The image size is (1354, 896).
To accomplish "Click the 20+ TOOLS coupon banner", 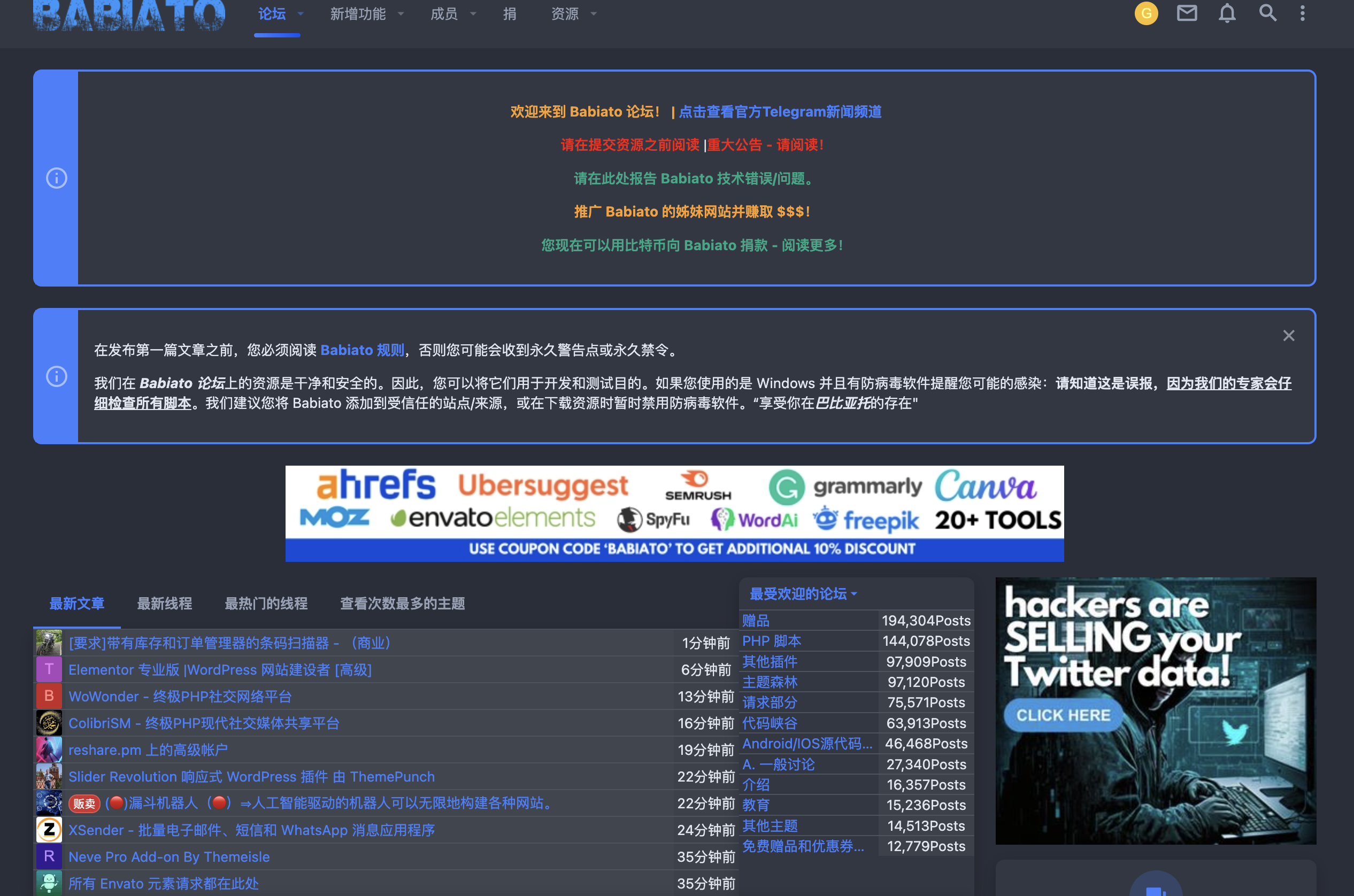I will [674, 513].
